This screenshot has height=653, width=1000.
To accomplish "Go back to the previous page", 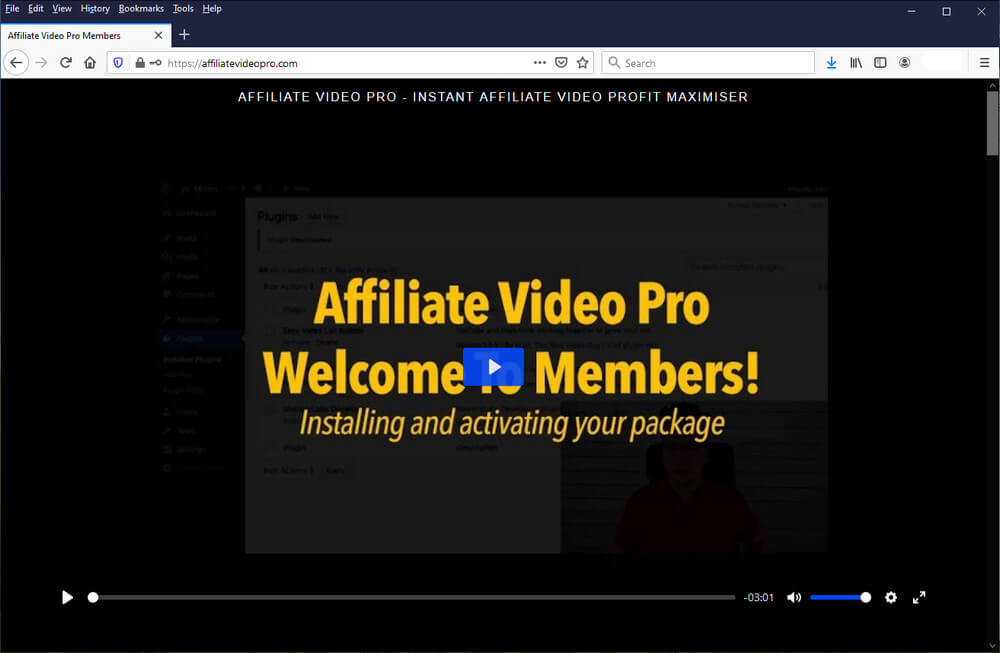I will tap(16, 62).
